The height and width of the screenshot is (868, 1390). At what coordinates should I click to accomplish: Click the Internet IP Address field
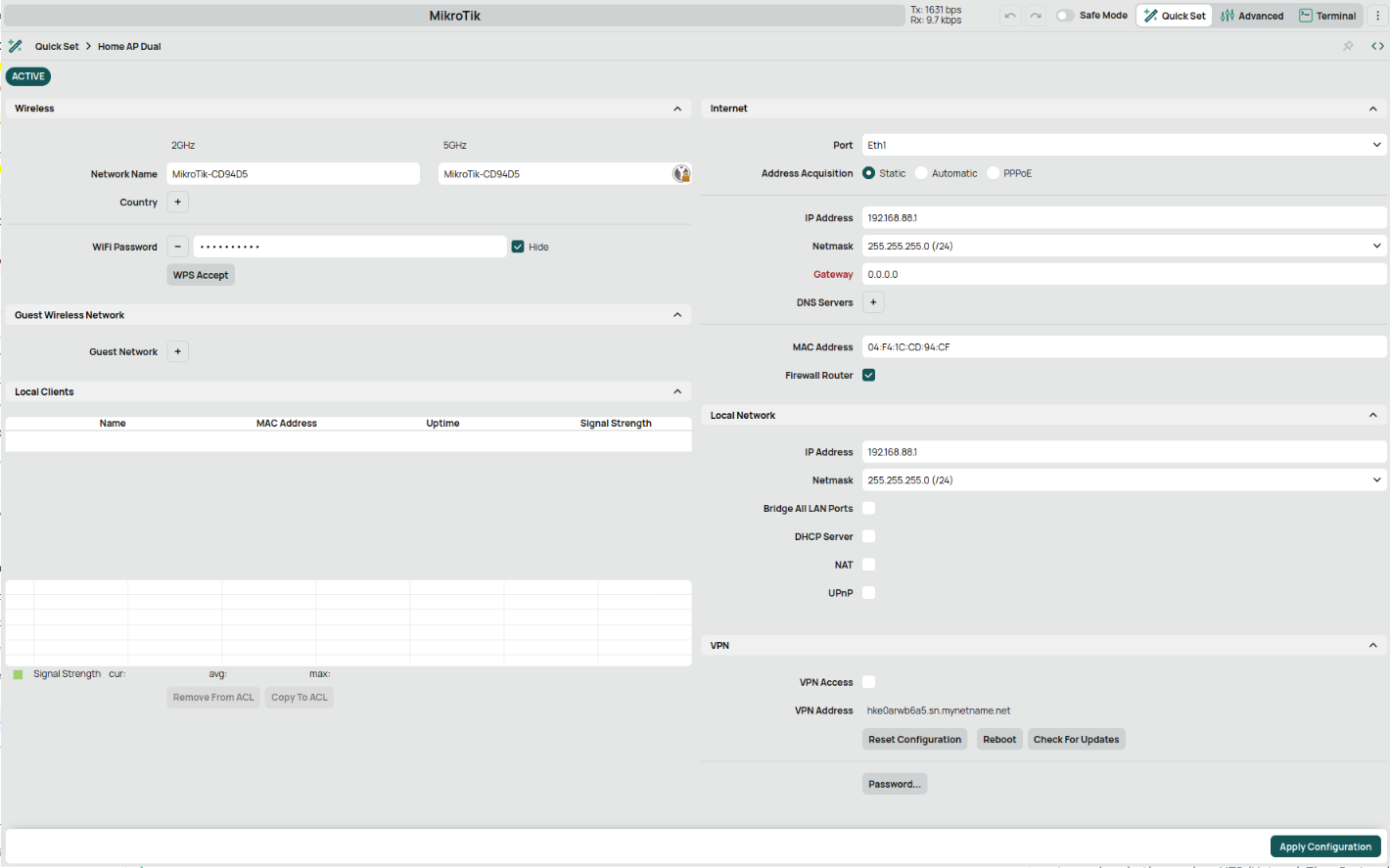point(1124,218)
